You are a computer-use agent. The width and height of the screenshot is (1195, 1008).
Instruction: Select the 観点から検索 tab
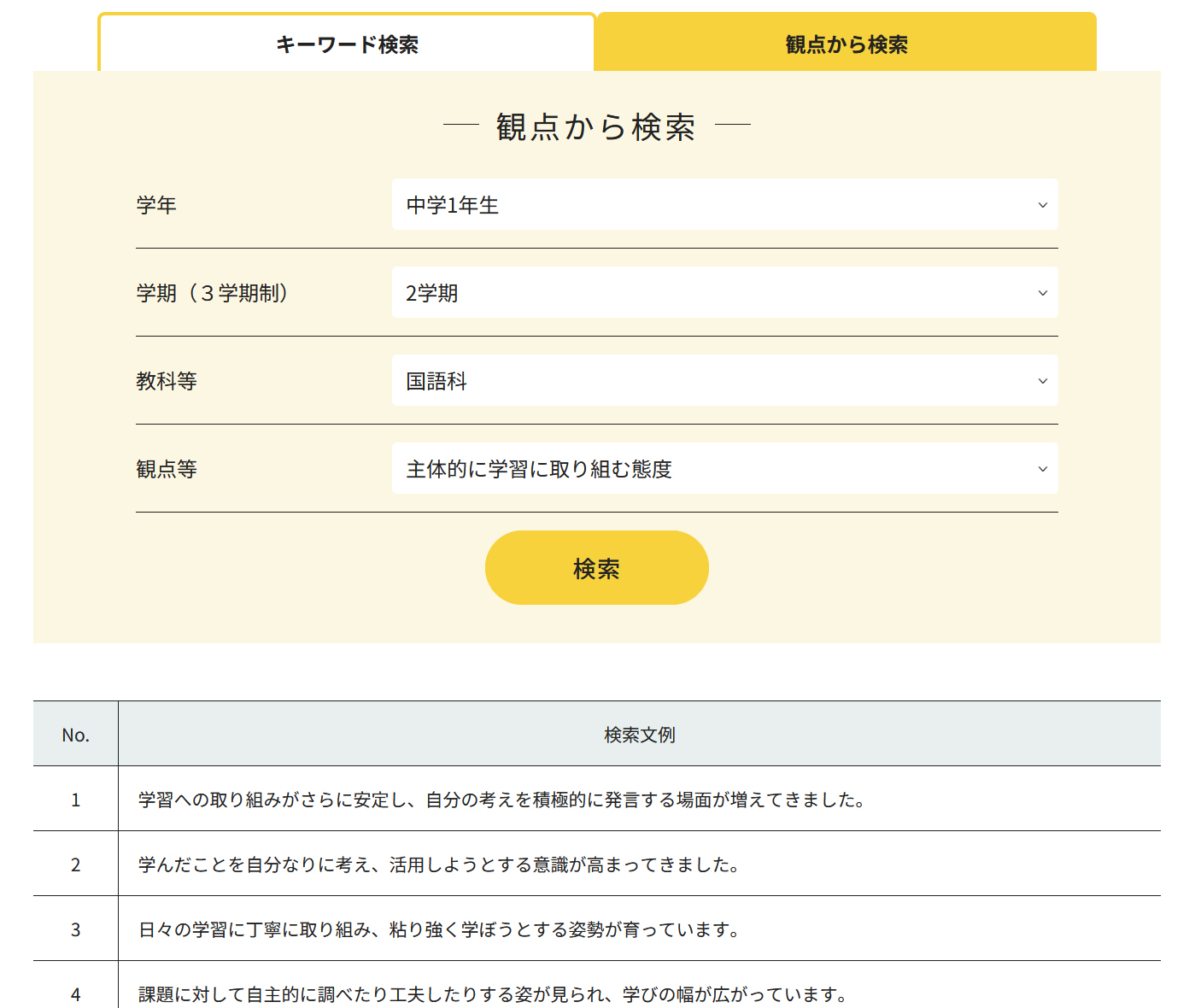pyautogui.click(x=846, y=44)
